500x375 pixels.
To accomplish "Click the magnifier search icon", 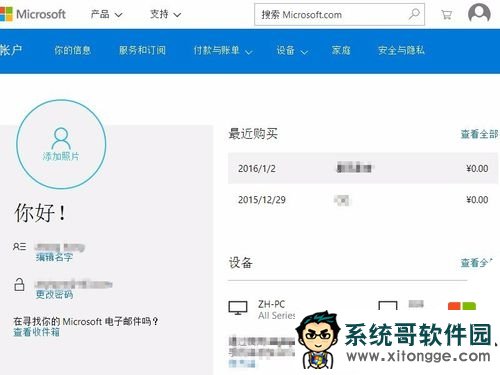I will pyautogui.click(x=414, y=14).
